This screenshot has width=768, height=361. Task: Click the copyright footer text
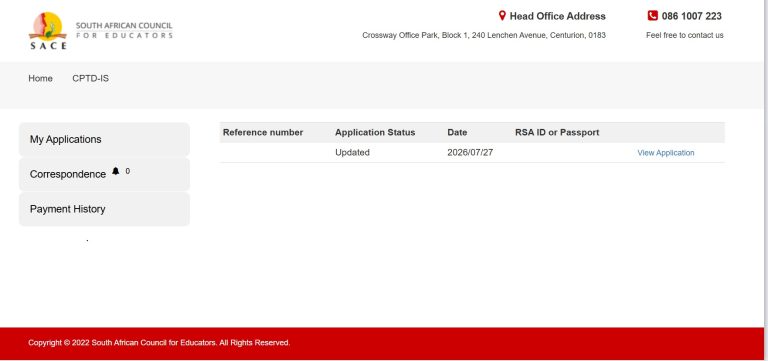[x=159, y=343]
